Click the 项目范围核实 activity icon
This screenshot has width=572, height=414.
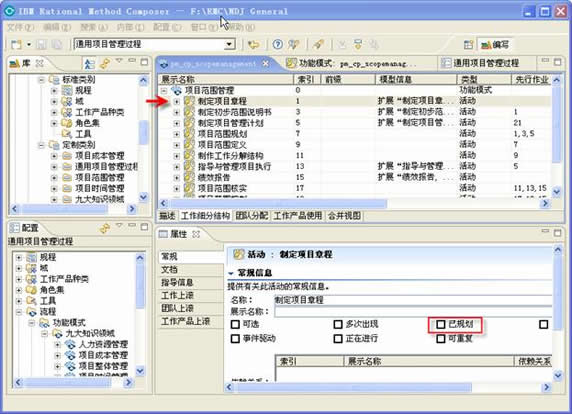pos(189,189)
